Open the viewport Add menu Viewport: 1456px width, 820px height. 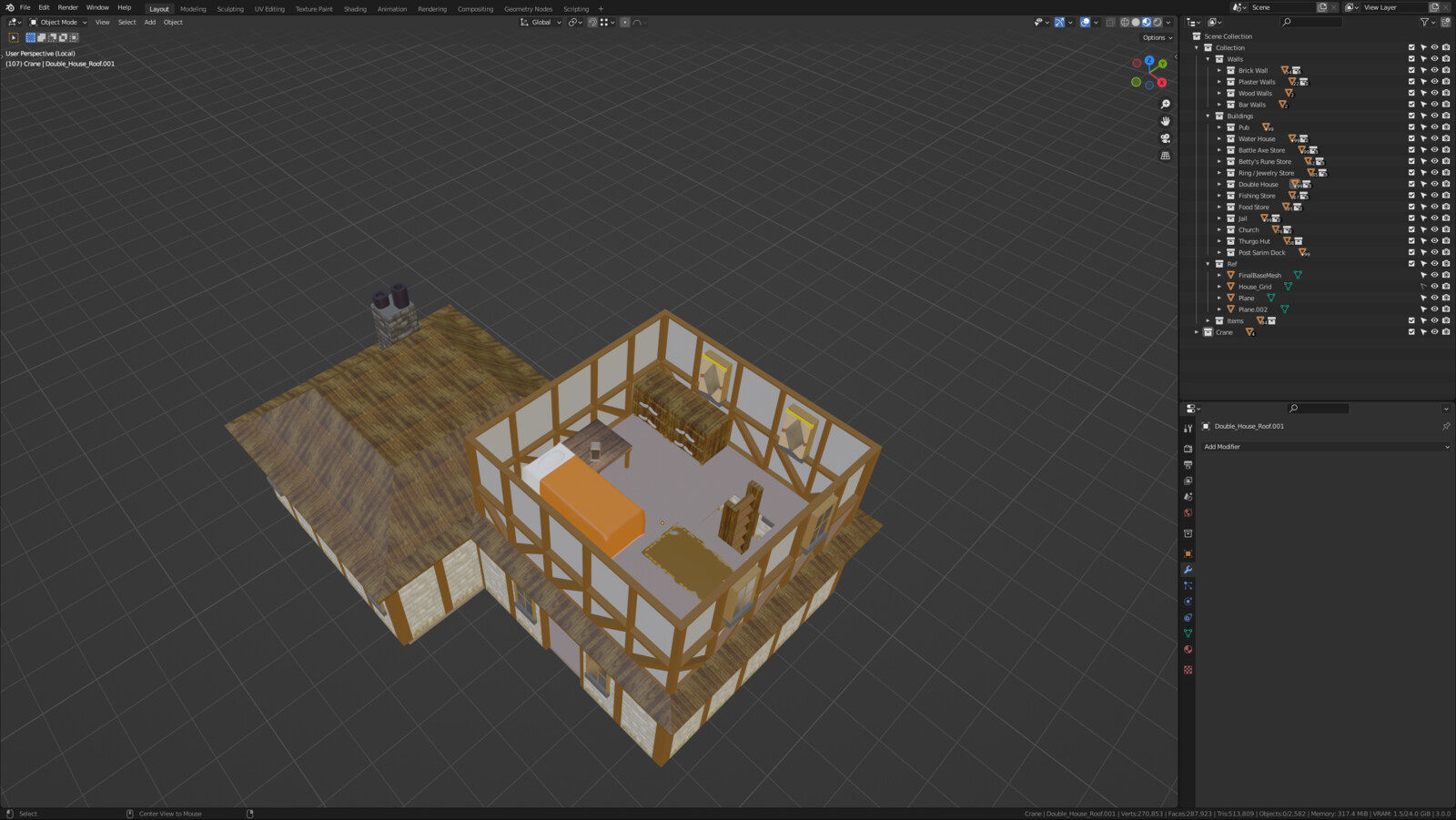click(149, 22)
